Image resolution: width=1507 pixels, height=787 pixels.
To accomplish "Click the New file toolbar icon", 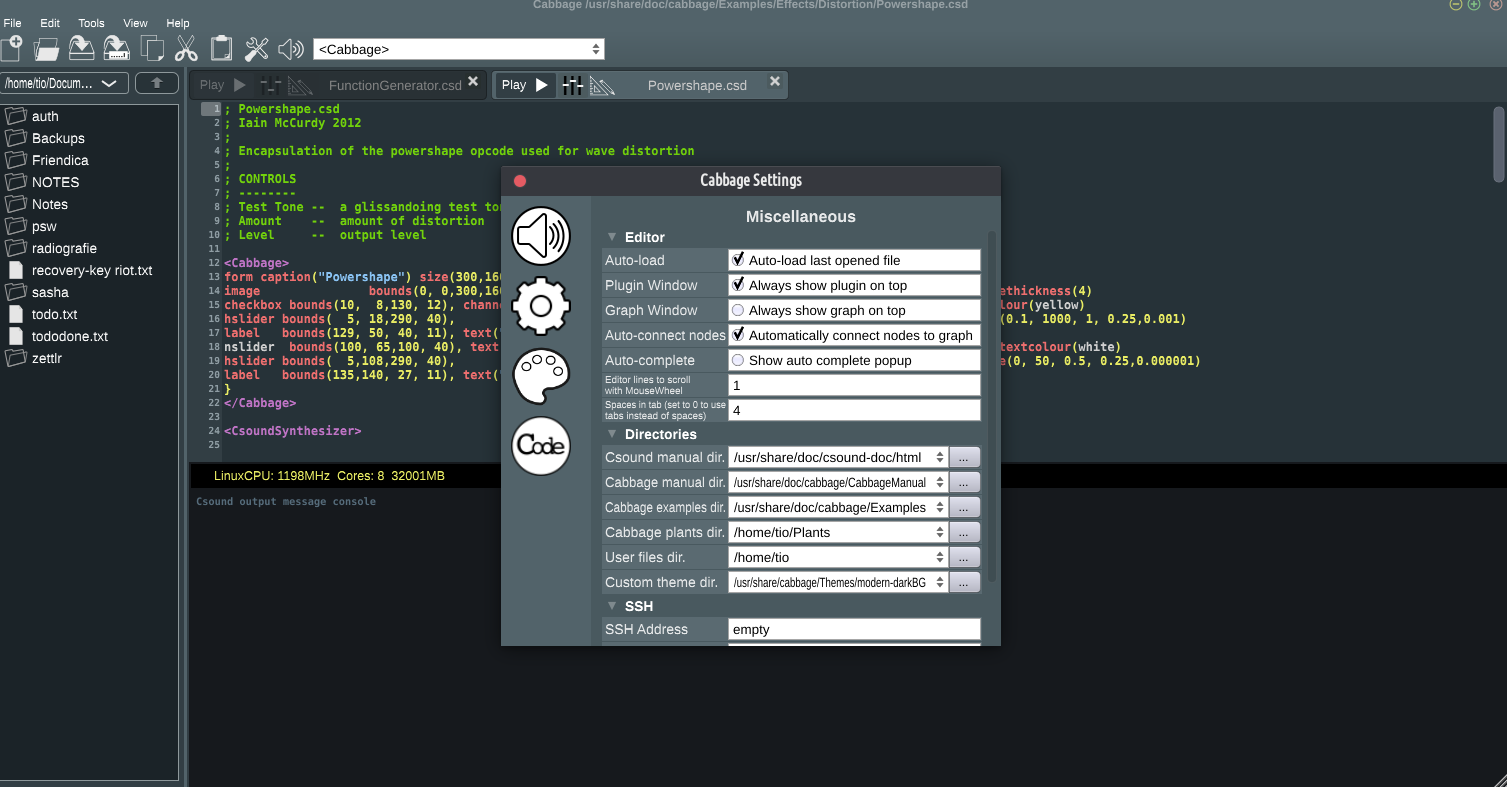I will click(x=12, y=48).
